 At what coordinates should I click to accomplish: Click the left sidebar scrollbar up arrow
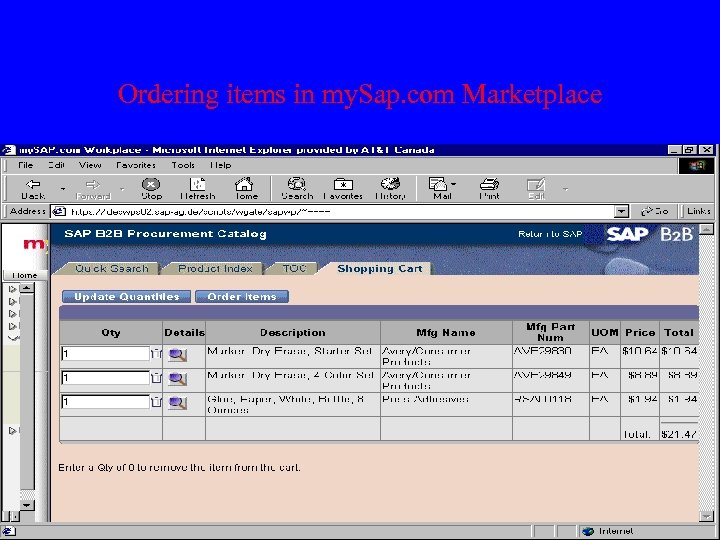[27, 288]
